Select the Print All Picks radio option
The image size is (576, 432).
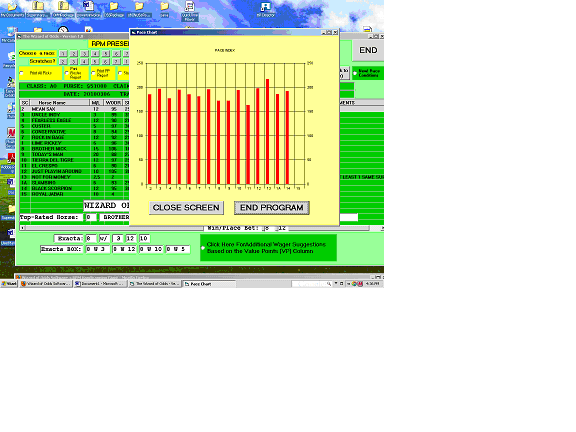[x=22, y=73]
